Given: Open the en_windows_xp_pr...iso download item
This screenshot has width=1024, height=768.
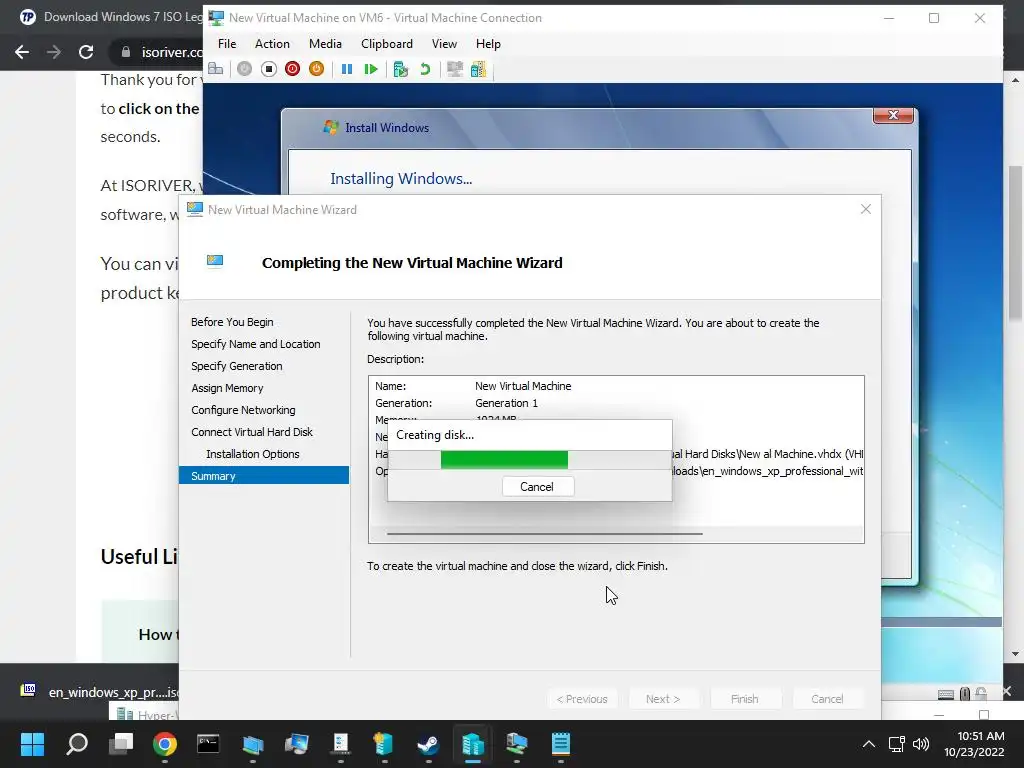Looking at the screenshot, I should click(x=98, y=692).
